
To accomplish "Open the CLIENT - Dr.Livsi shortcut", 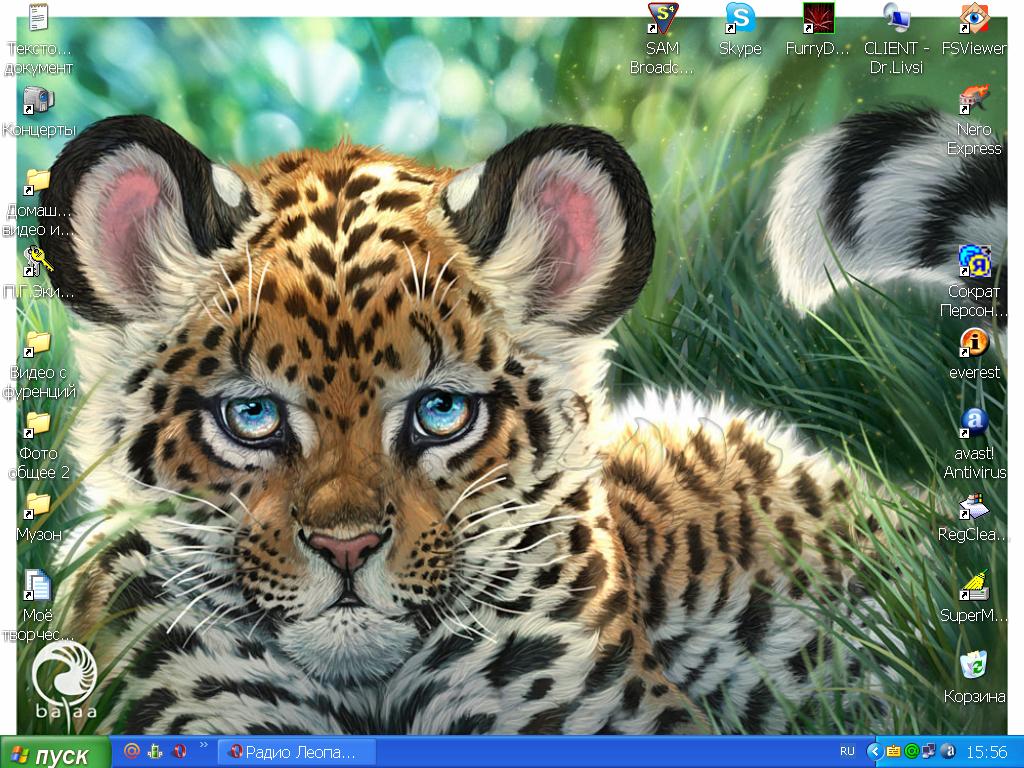I will click(895, 18).
